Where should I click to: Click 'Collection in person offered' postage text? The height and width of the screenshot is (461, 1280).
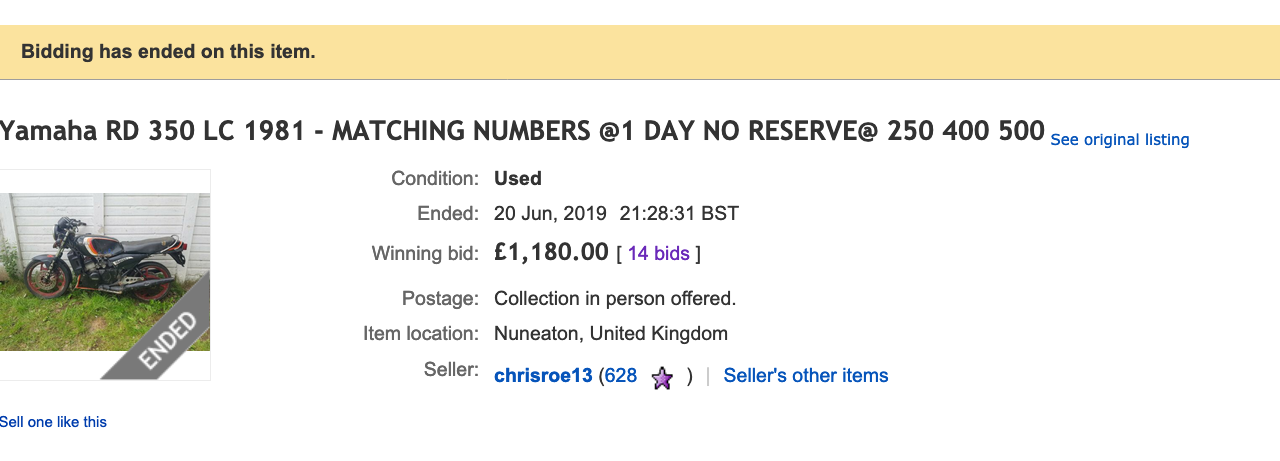pos(615,299)
